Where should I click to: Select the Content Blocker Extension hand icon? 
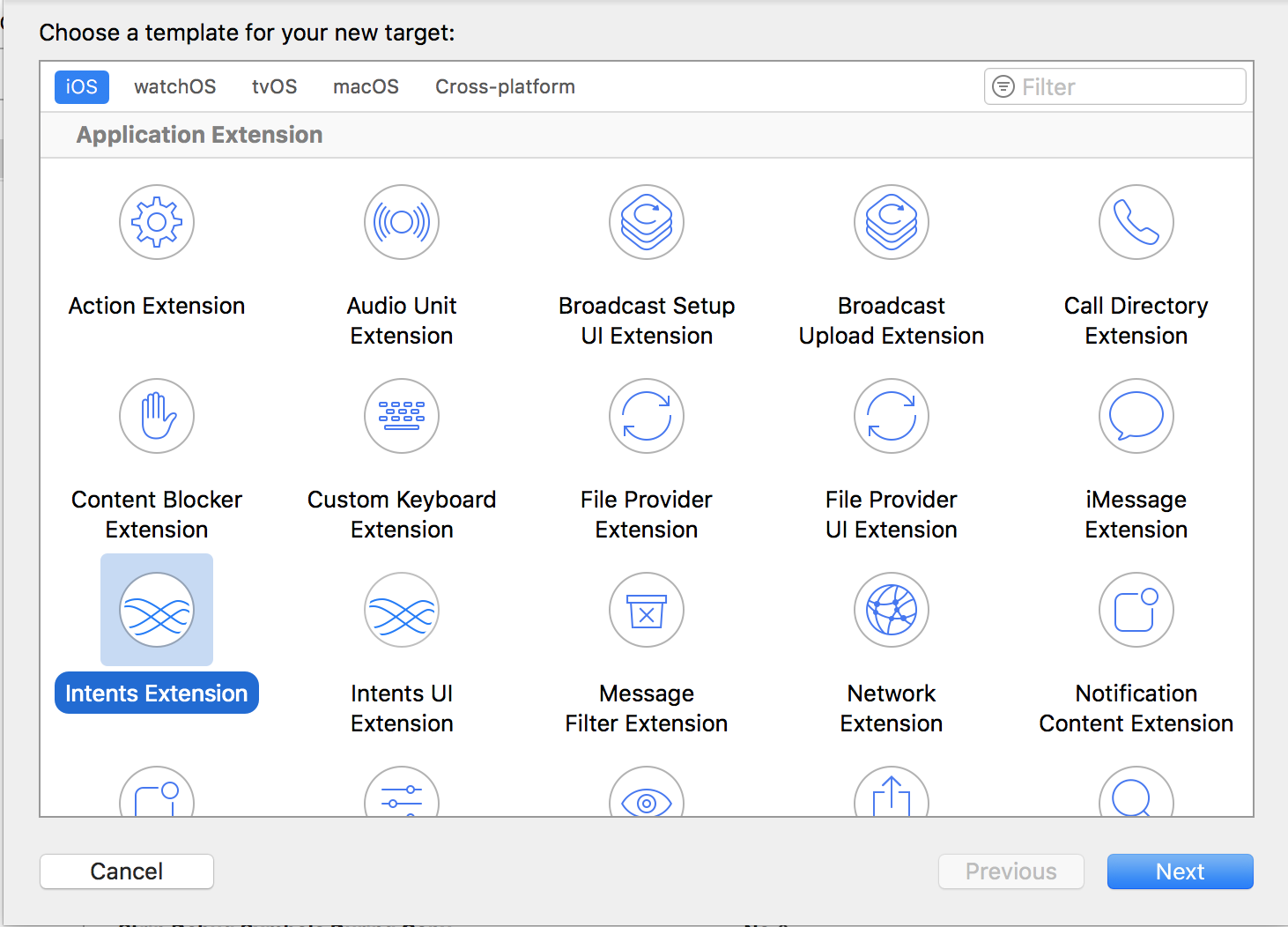click(x=157, y=416)
